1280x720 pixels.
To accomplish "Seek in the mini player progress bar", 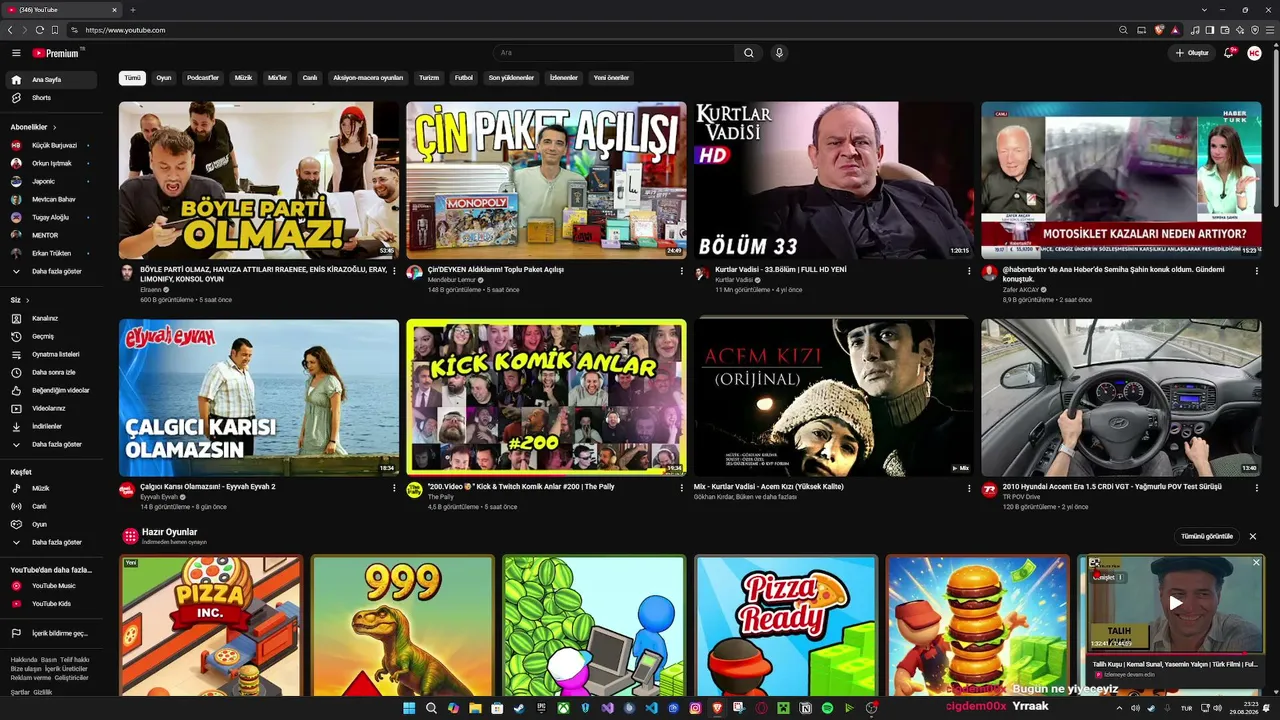I will 1175,653.
